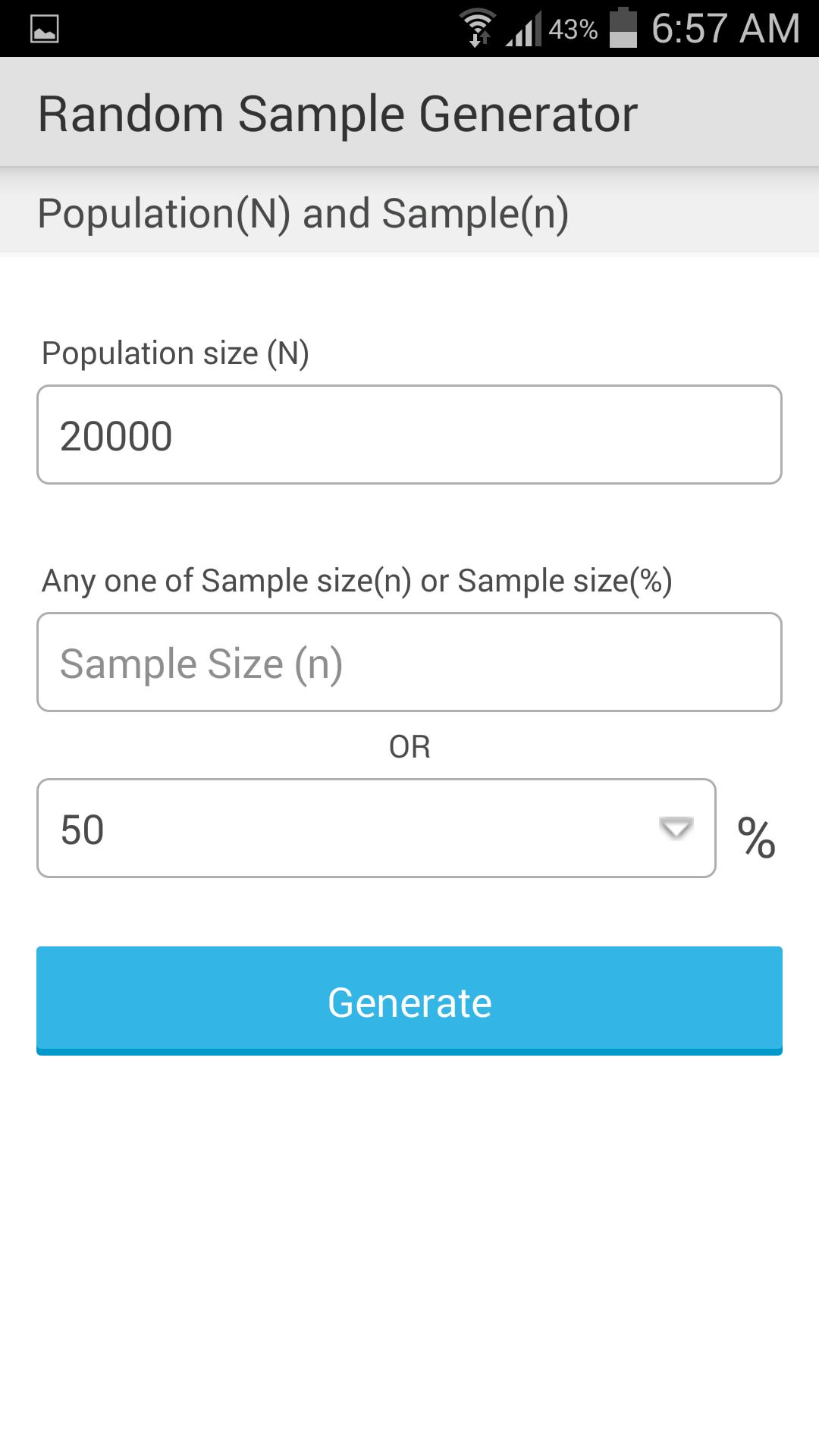Screen dimensions: 819x1456
Task: Tap the Population(N) and Sample(n) subheader
Action: pos(303,213)
